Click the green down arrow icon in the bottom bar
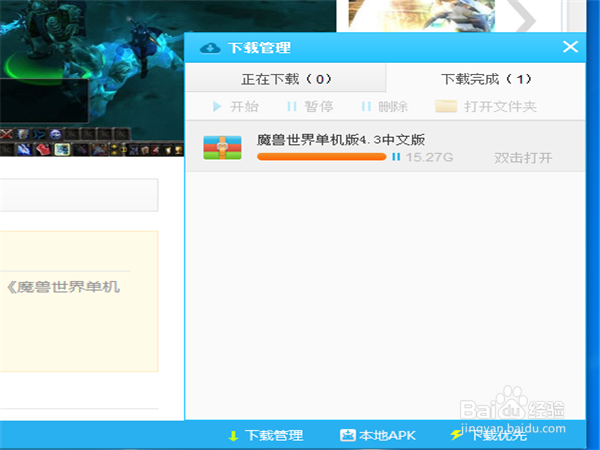The image size is (600, 450). [233, 435]
